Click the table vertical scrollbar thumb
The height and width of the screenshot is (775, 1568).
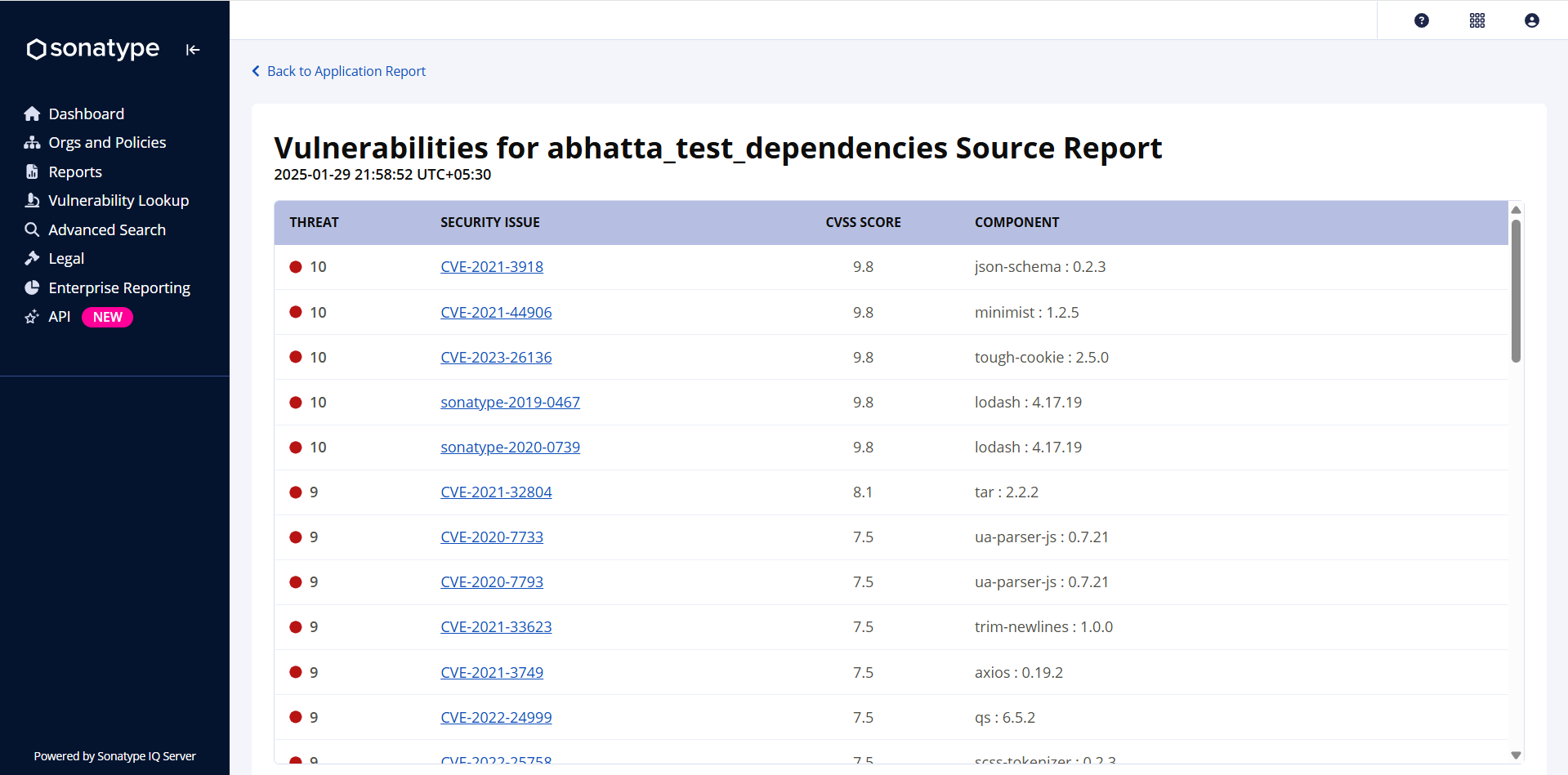click(1516, 291)
